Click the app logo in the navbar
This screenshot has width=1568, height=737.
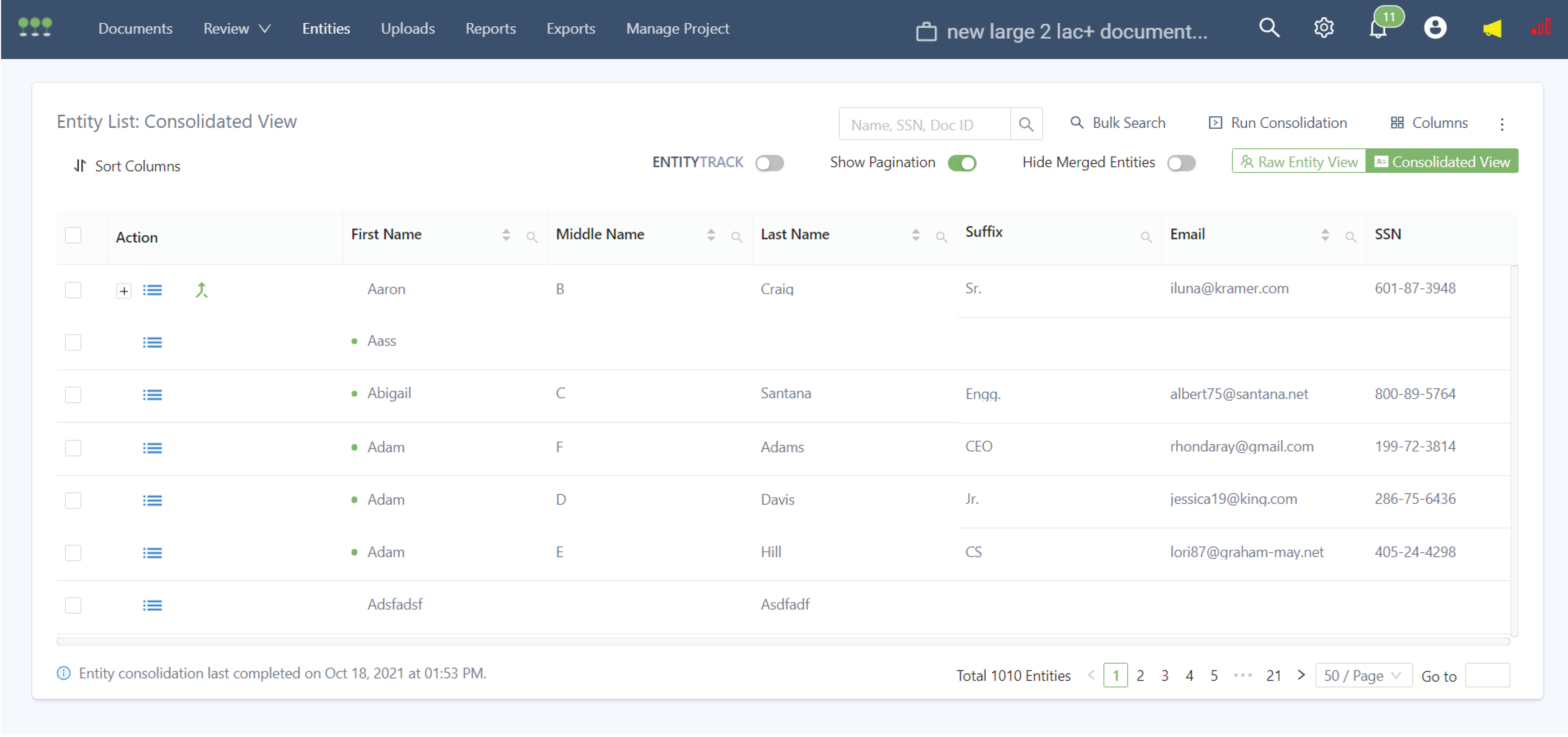pyautogui.click(x=35, y=27)
